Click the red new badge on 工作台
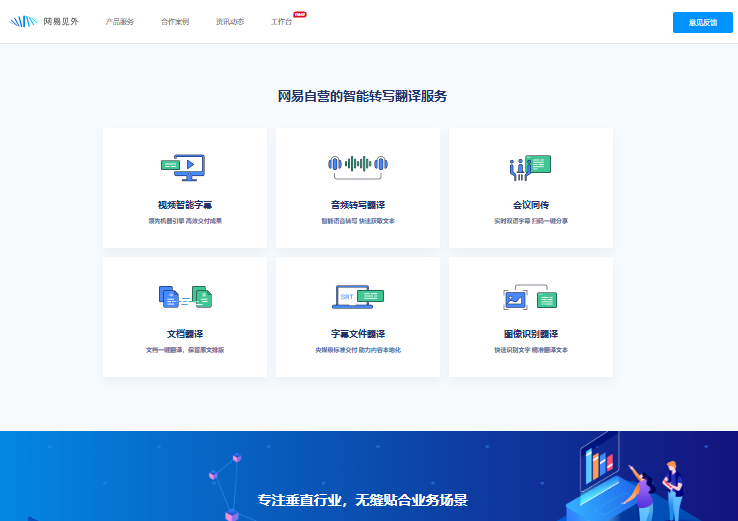The image size is (738, 521). pyautogui.click(x=300, y=14)
